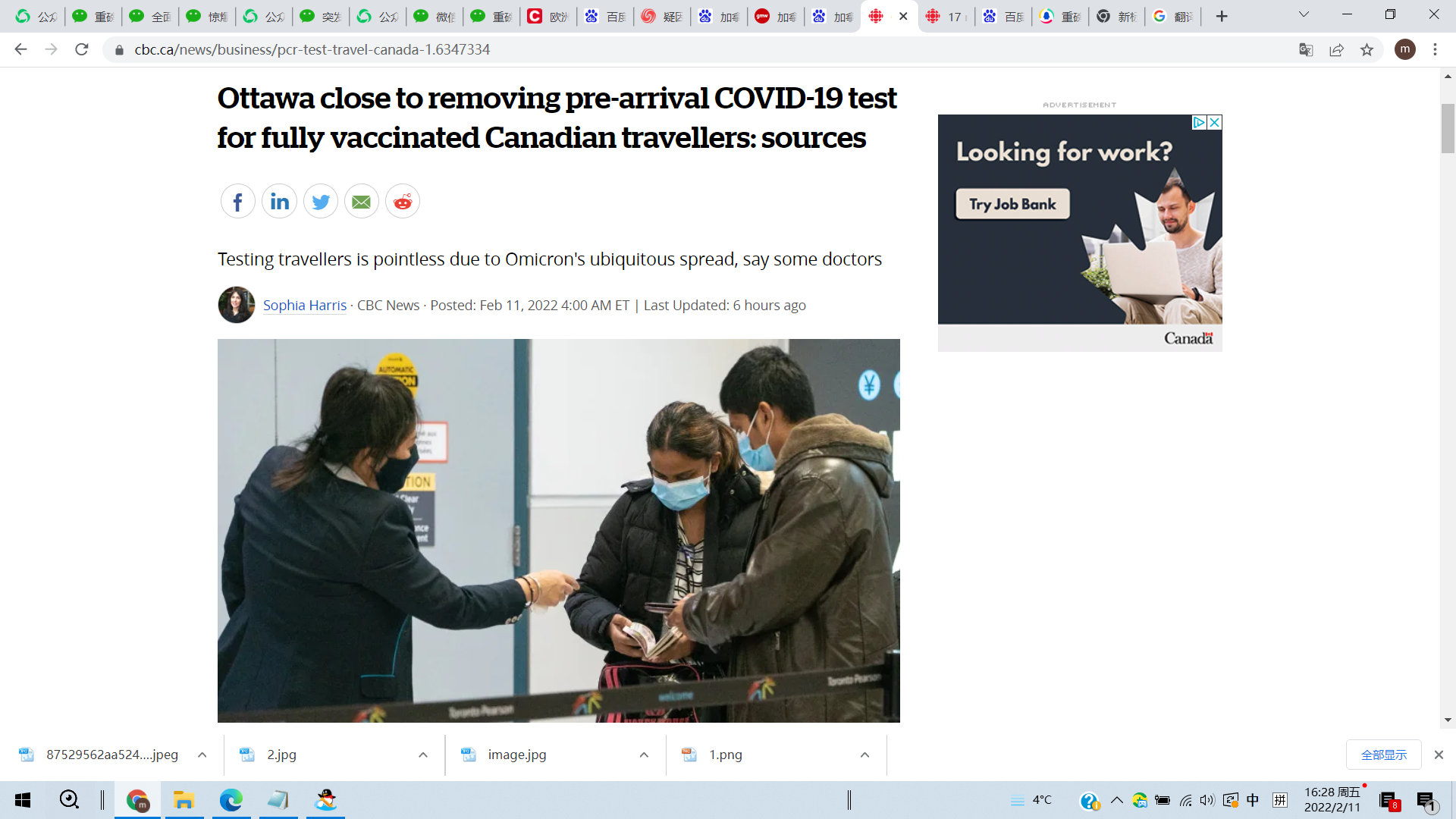Image resolution: width=1456 pixels, height=819 pixels.
Task: Open the 1.png download options chevron
Action: pyautogui.click(x=864, y=755)
